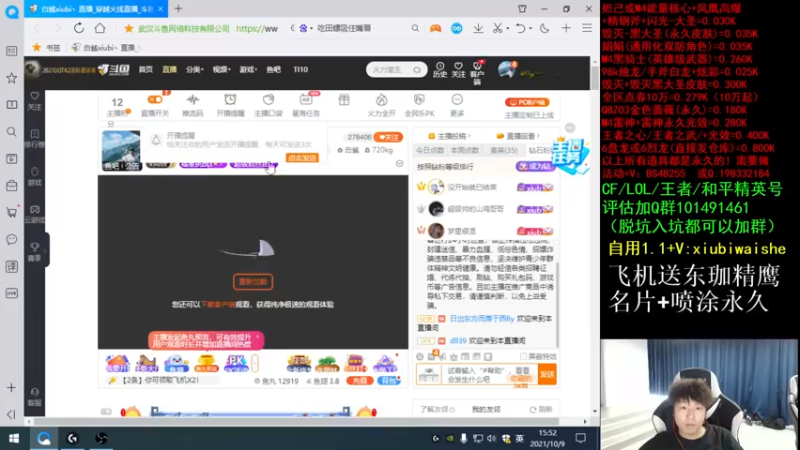This screenshot has height=450, width=800.
Task: Open new tab with plus button
Action: (179, 9)
